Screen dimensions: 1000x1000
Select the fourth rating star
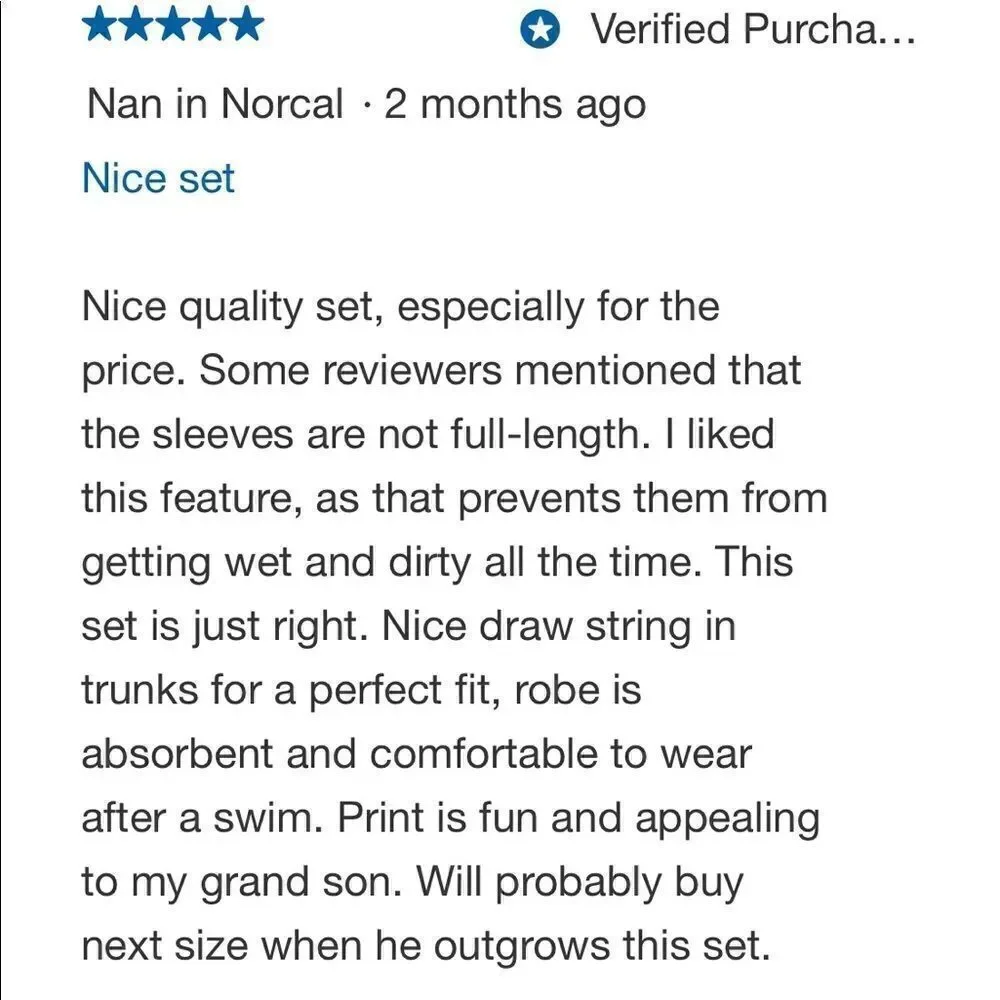pyautogui.click(x=209, y=26)
